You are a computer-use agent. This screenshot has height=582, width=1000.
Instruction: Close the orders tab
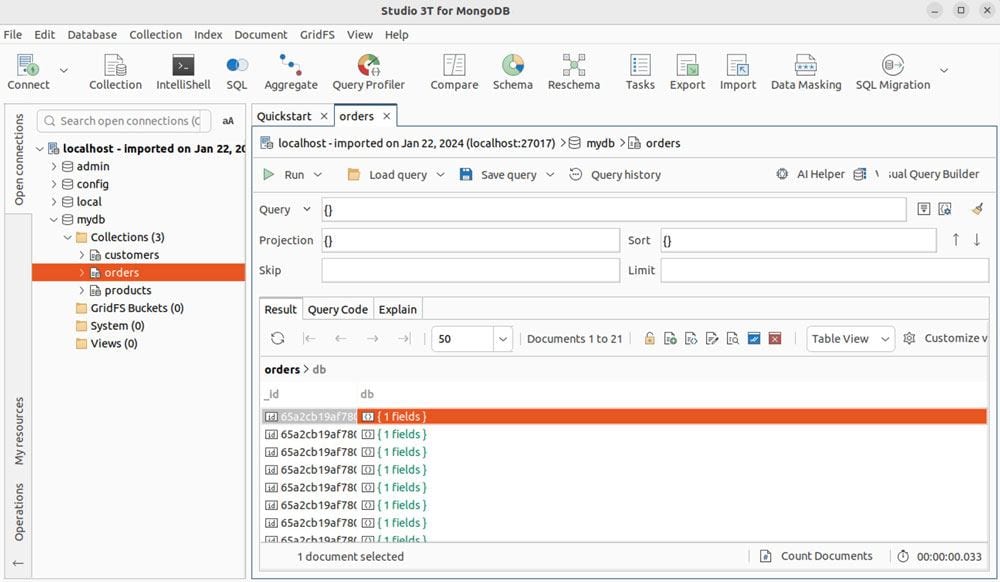click(386, 116)
